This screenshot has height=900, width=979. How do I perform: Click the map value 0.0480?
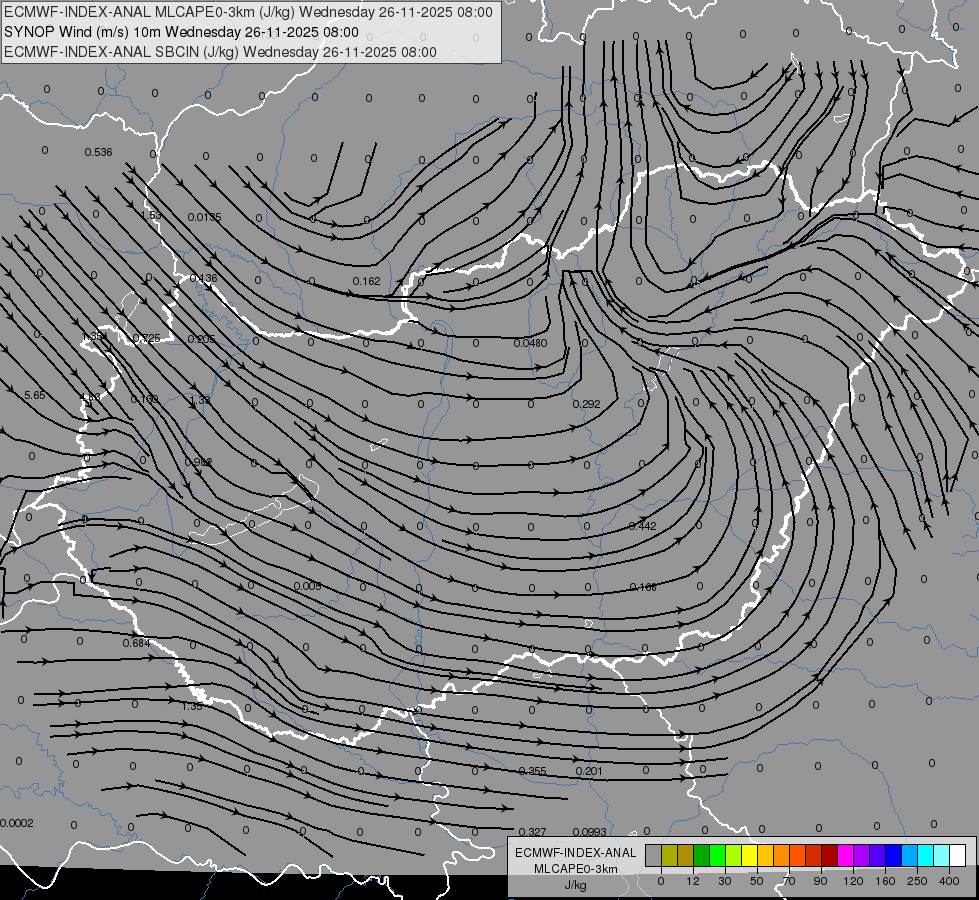coord(531,343)
